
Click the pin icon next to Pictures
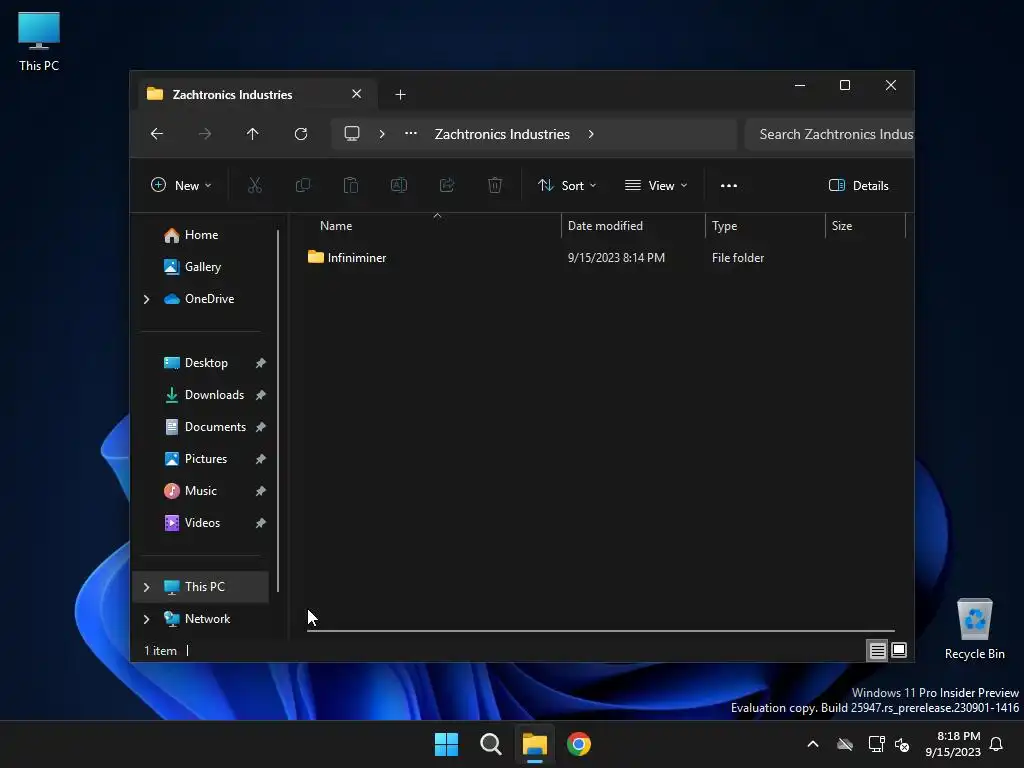261,459
